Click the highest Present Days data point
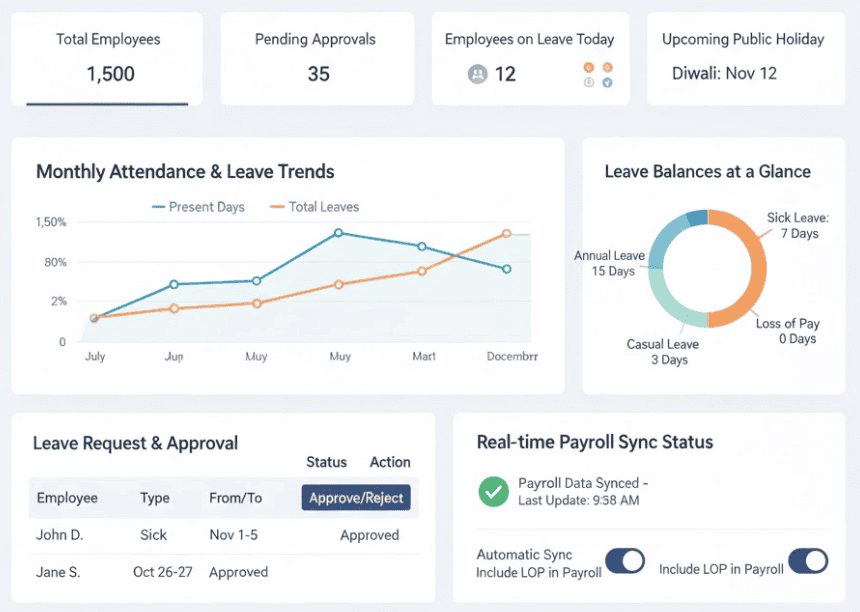860x612 pixels. [340, 232]
